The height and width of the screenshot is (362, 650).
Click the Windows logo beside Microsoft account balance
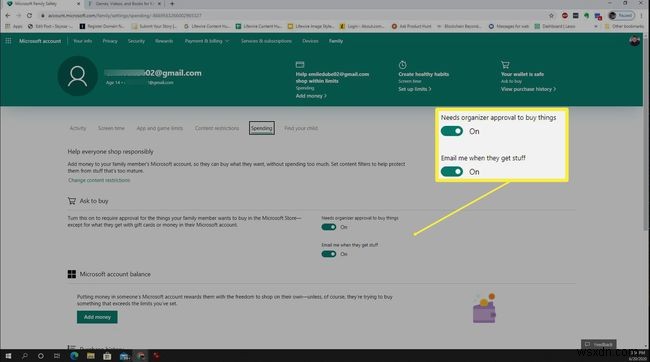[72, 274]
